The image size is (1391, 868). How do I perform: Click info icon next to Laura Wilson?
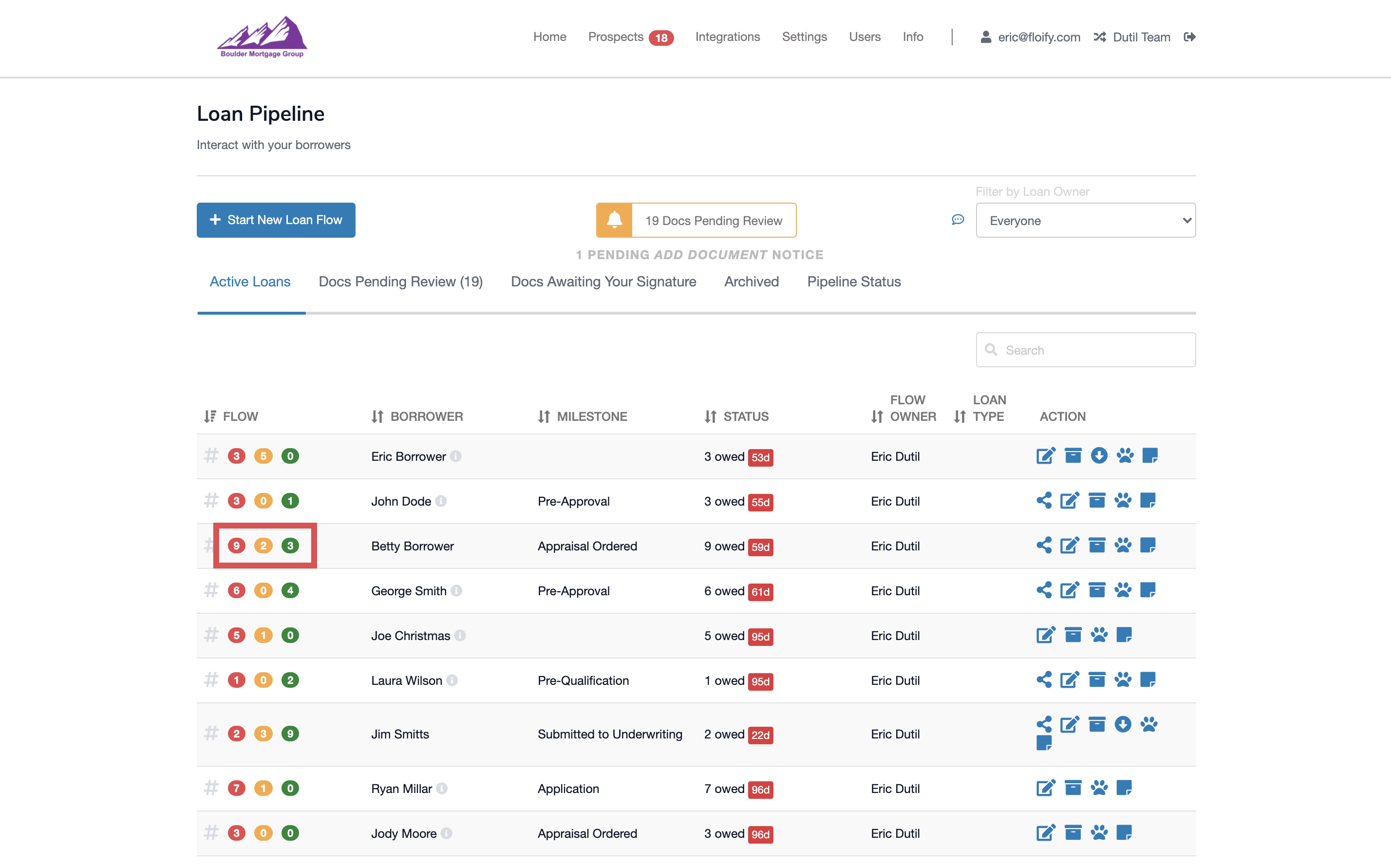click(x=452, y=680)
